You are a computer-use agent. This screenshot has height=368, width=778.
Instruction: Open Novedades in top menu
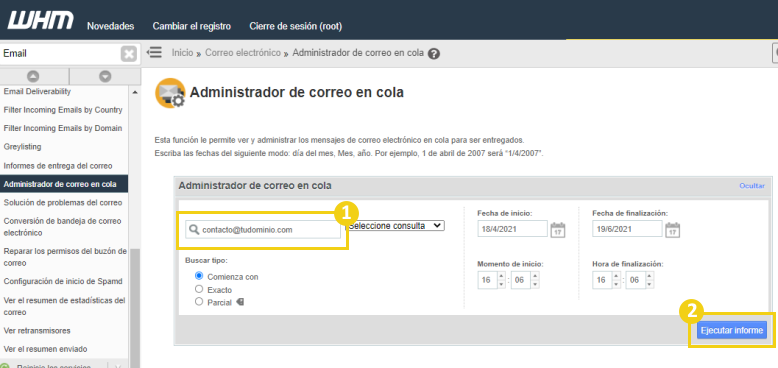[x=111, y=26]
